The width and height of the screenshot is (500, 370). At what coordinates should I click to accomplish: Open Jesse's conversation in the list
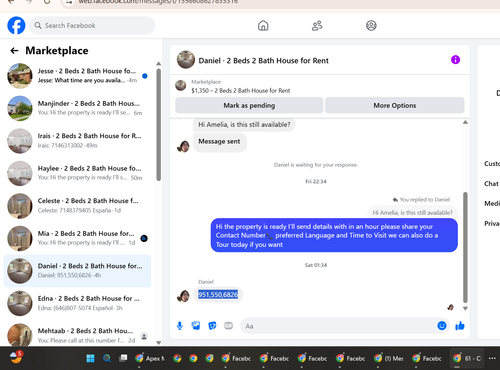tap(77, 76)
